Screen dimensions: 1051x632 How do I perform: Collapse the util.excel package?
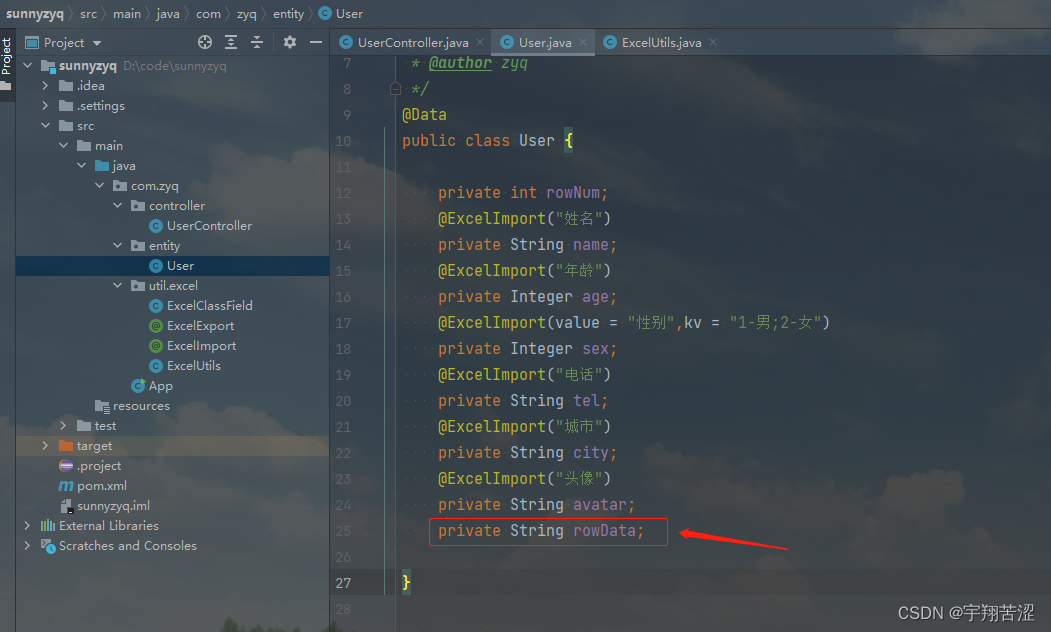(118, 286)
